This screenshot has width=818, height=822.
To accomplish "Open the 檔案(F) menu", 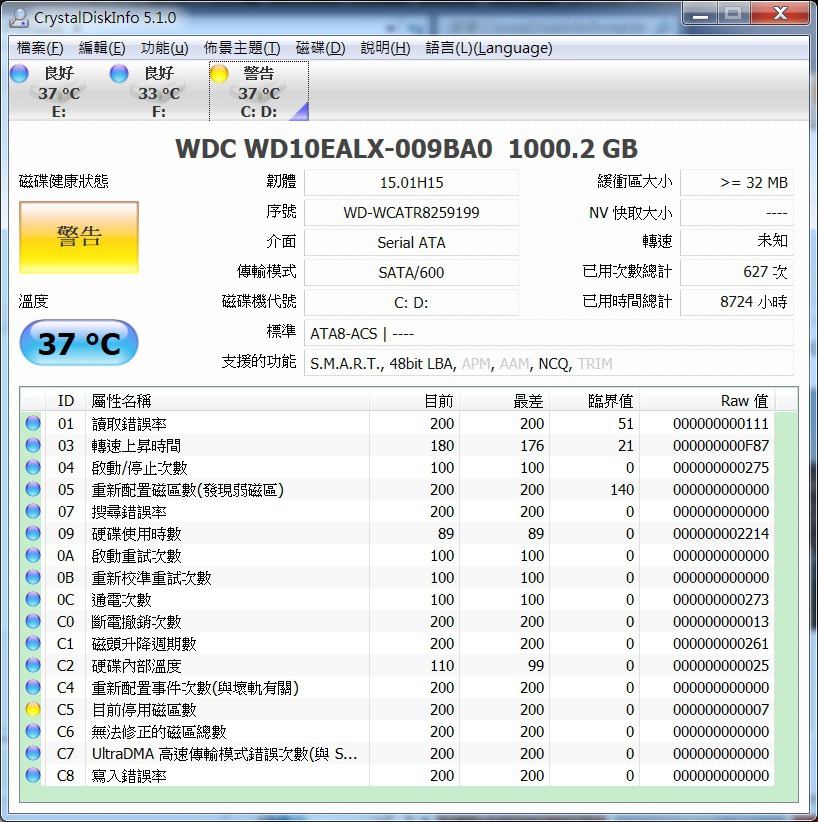I will point(40,48).
